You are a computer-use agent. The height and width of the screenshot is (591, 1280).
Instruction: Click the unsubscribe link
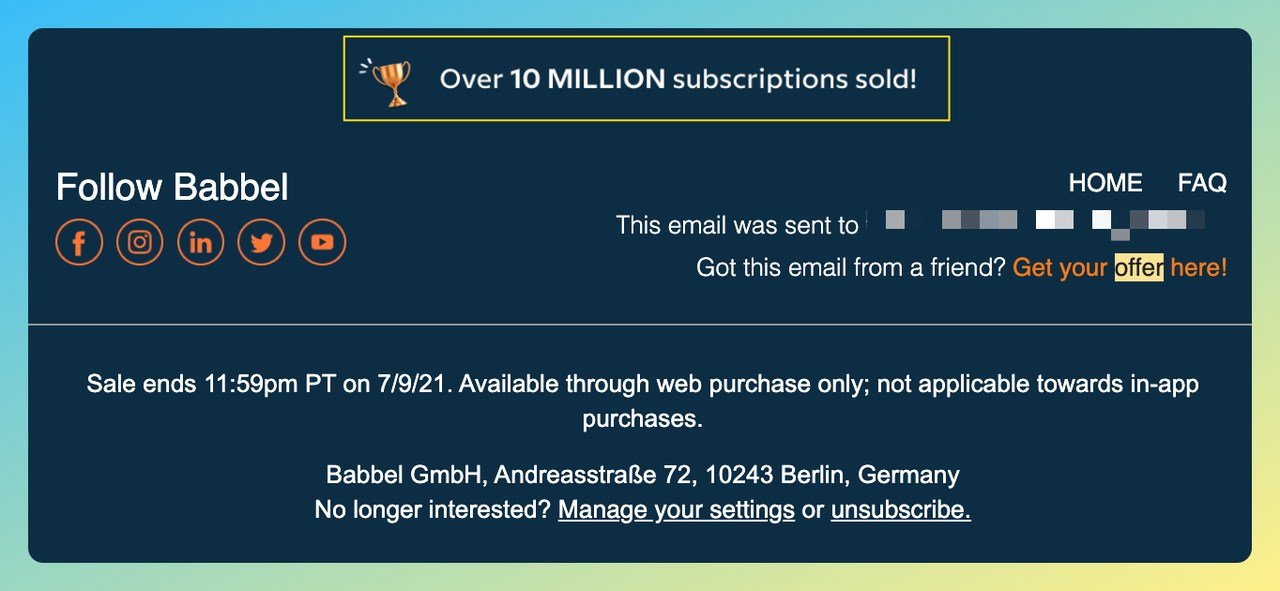(x=900, y=510)
